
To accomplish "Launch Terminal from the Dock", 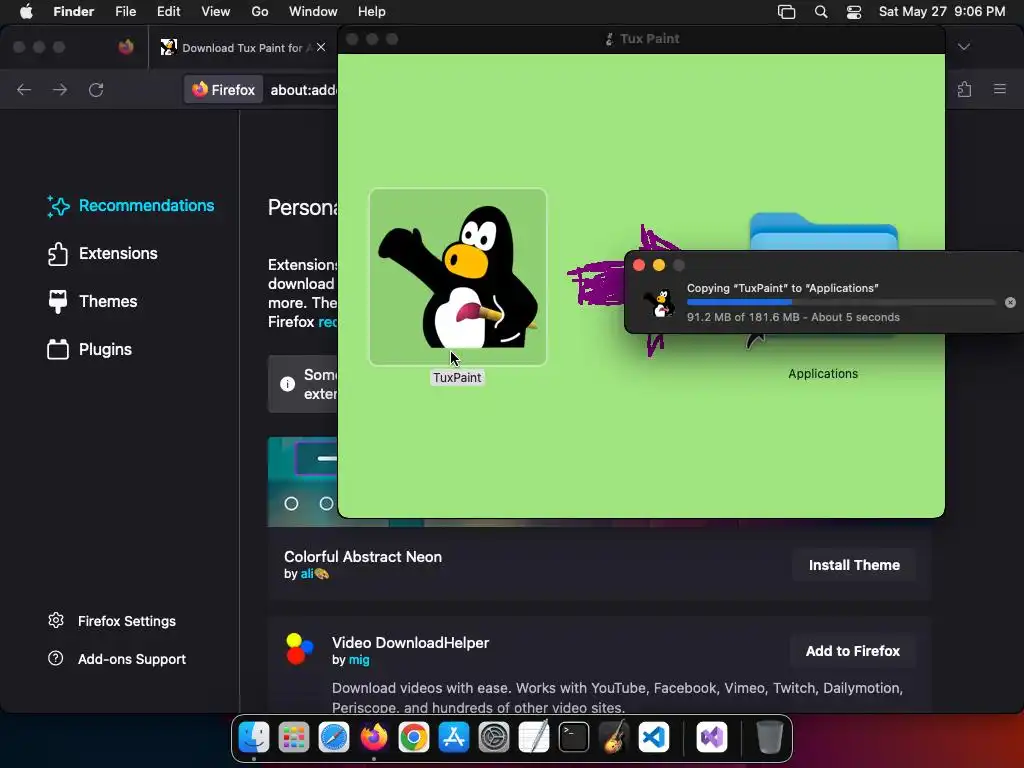I will [574, 737].
